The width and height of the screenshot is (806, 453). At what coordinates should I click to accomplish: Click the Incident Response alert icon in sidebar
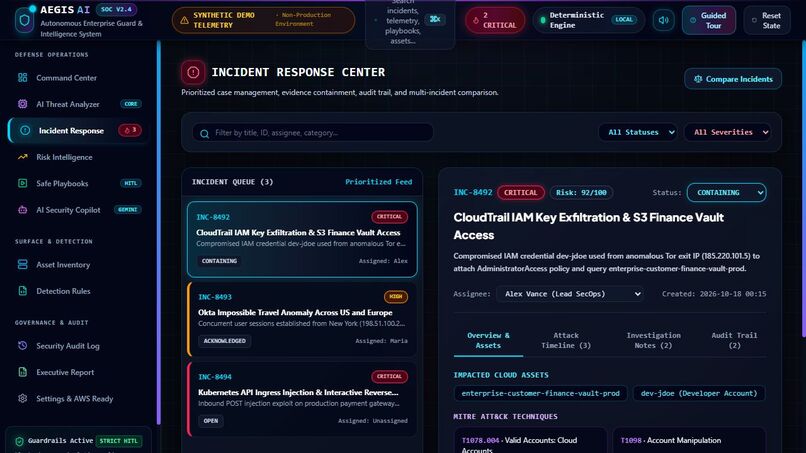(25, 131)
